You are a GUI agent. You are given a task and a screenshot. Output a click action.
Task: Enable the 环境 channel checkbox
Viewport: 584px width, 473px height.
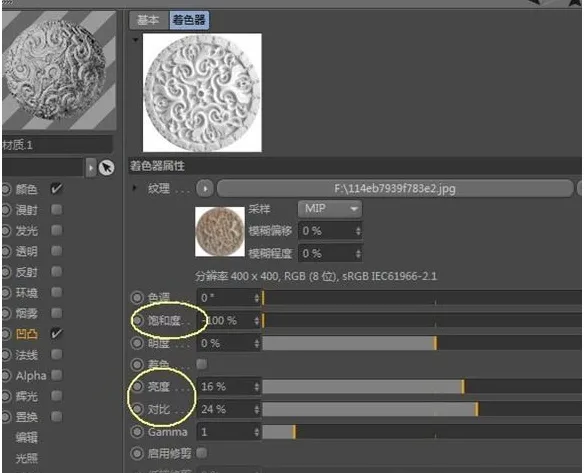[x=56, y=292]
